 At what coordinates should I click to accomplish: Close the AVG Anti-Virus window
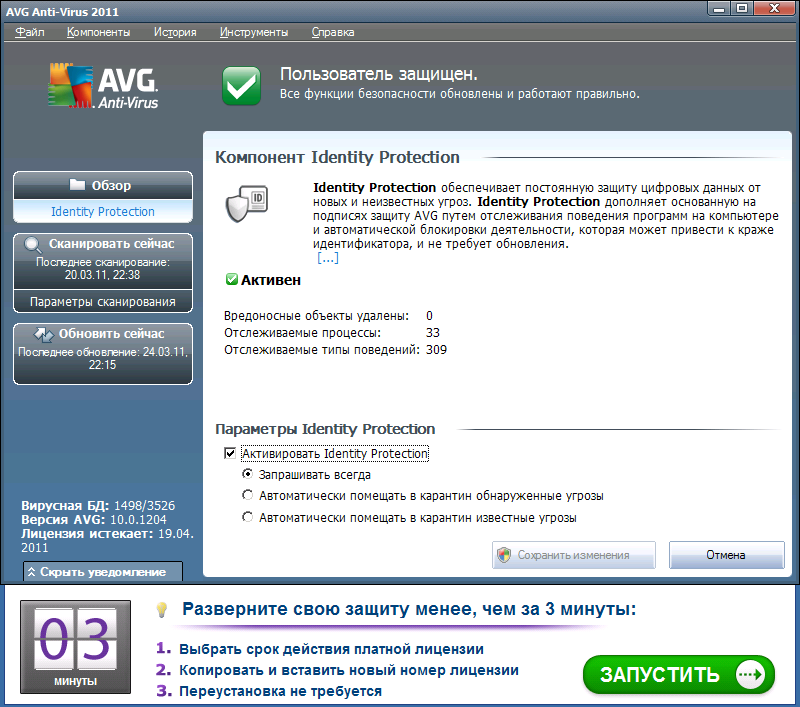click(x=774, y=8)
